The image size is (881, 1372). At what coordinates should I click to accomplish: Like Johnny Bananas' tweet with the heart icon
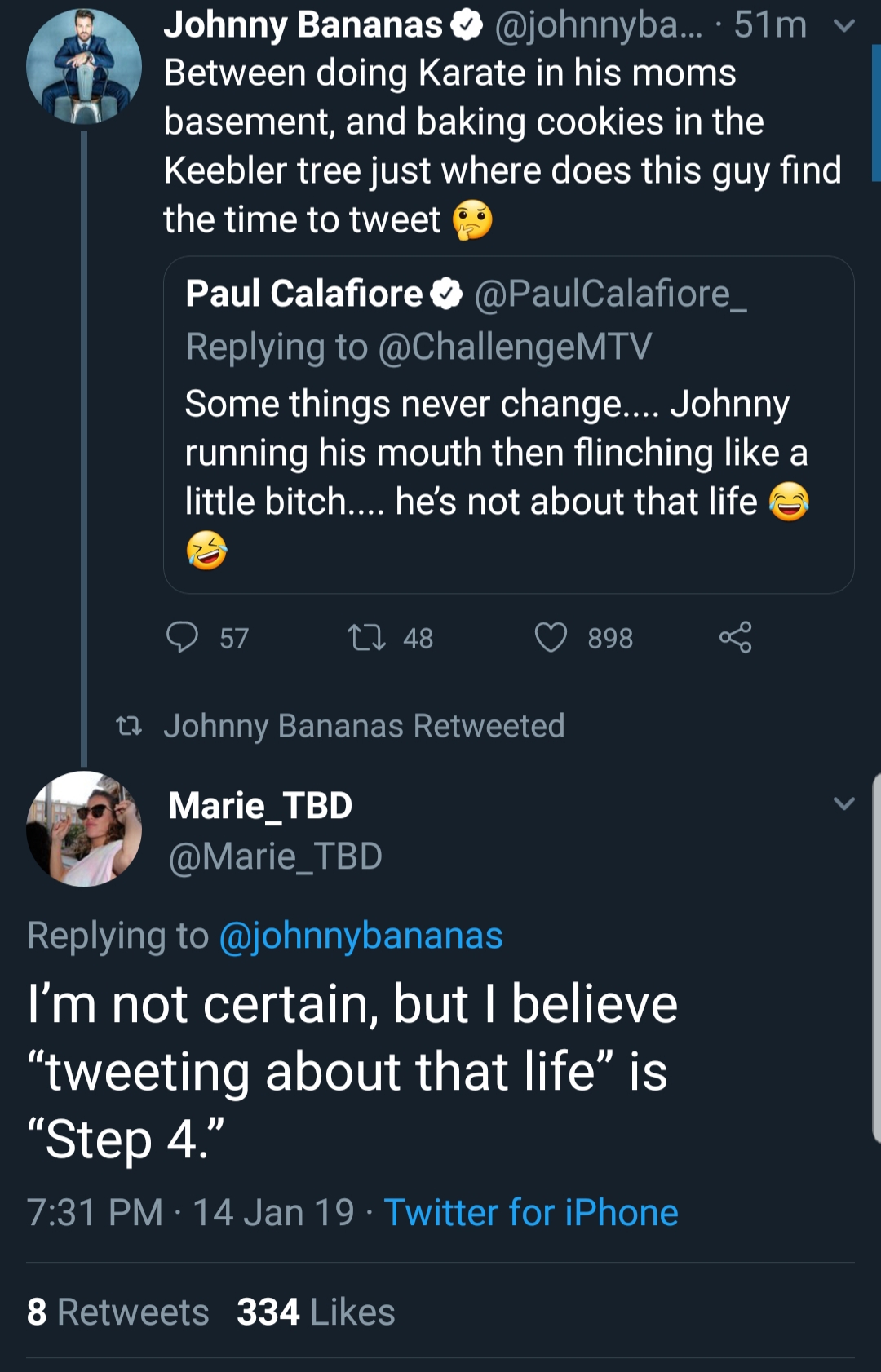551,637
